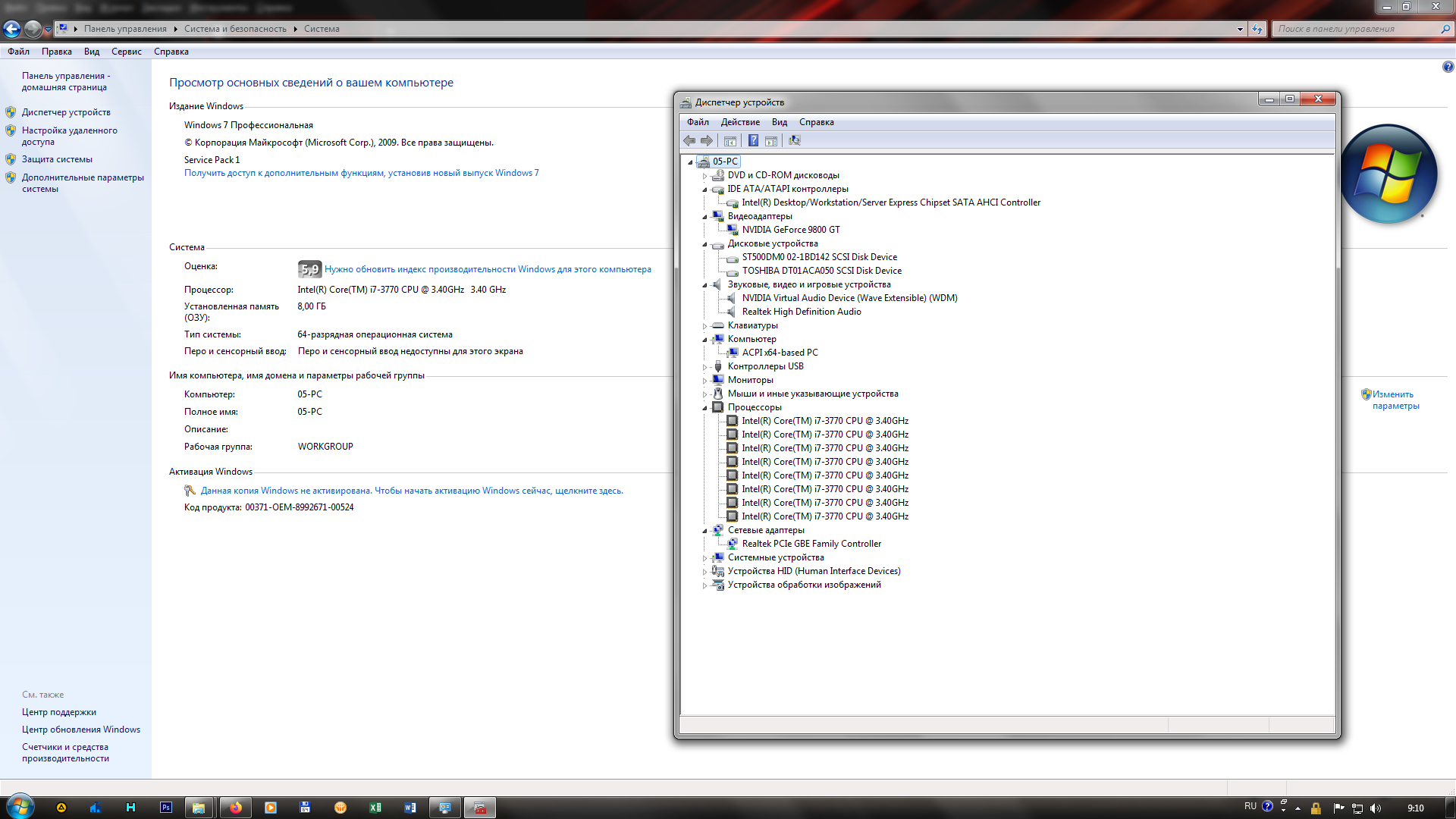Viewport: 1456px width, 819px height.
Task: Collapse Дисковые устройства category
Action: pyautogui.click(x=704, y=243)
